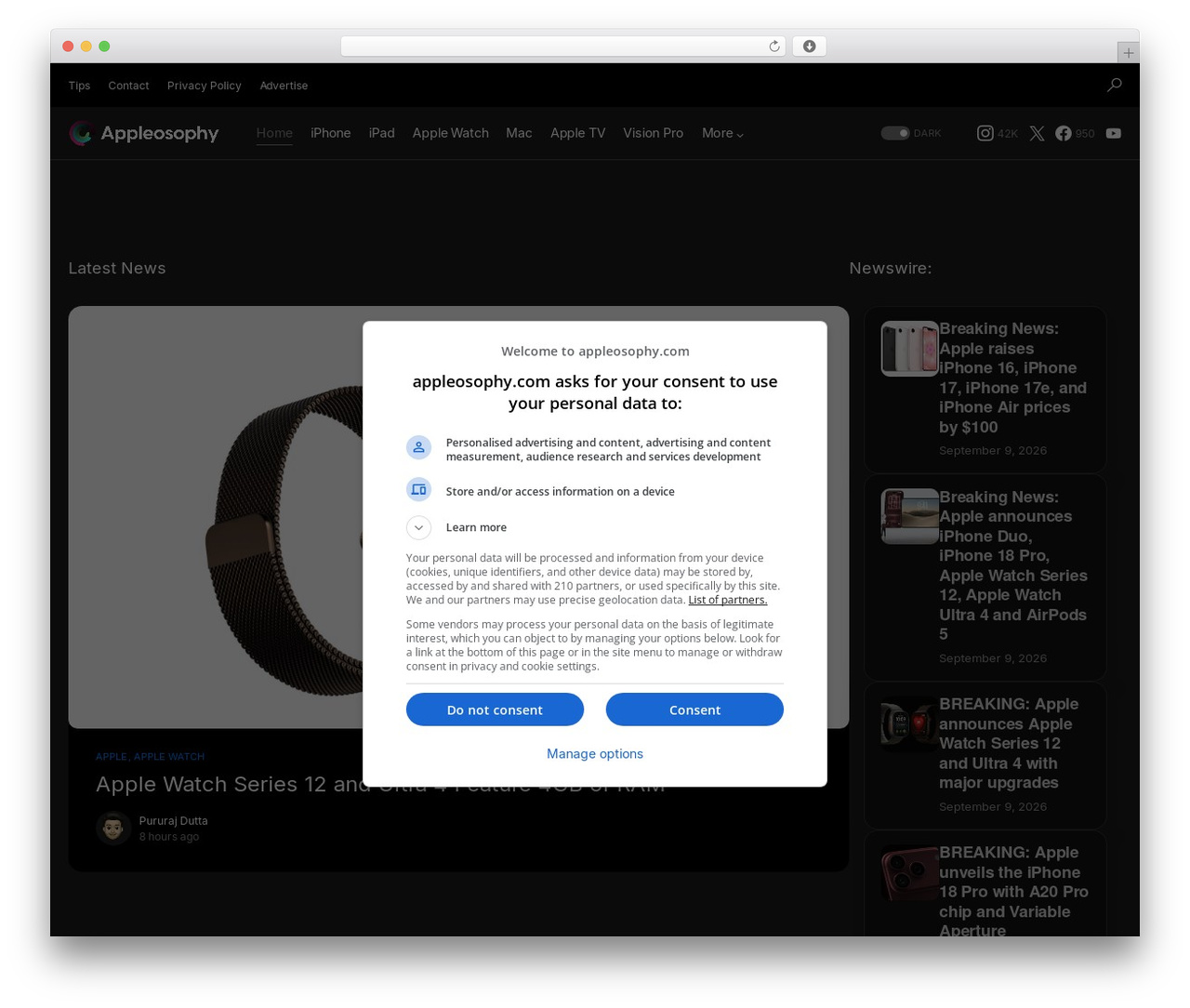Open the browser downloads button
The width and height of the screenshot is (1190, 1008).
click(809, 46)
